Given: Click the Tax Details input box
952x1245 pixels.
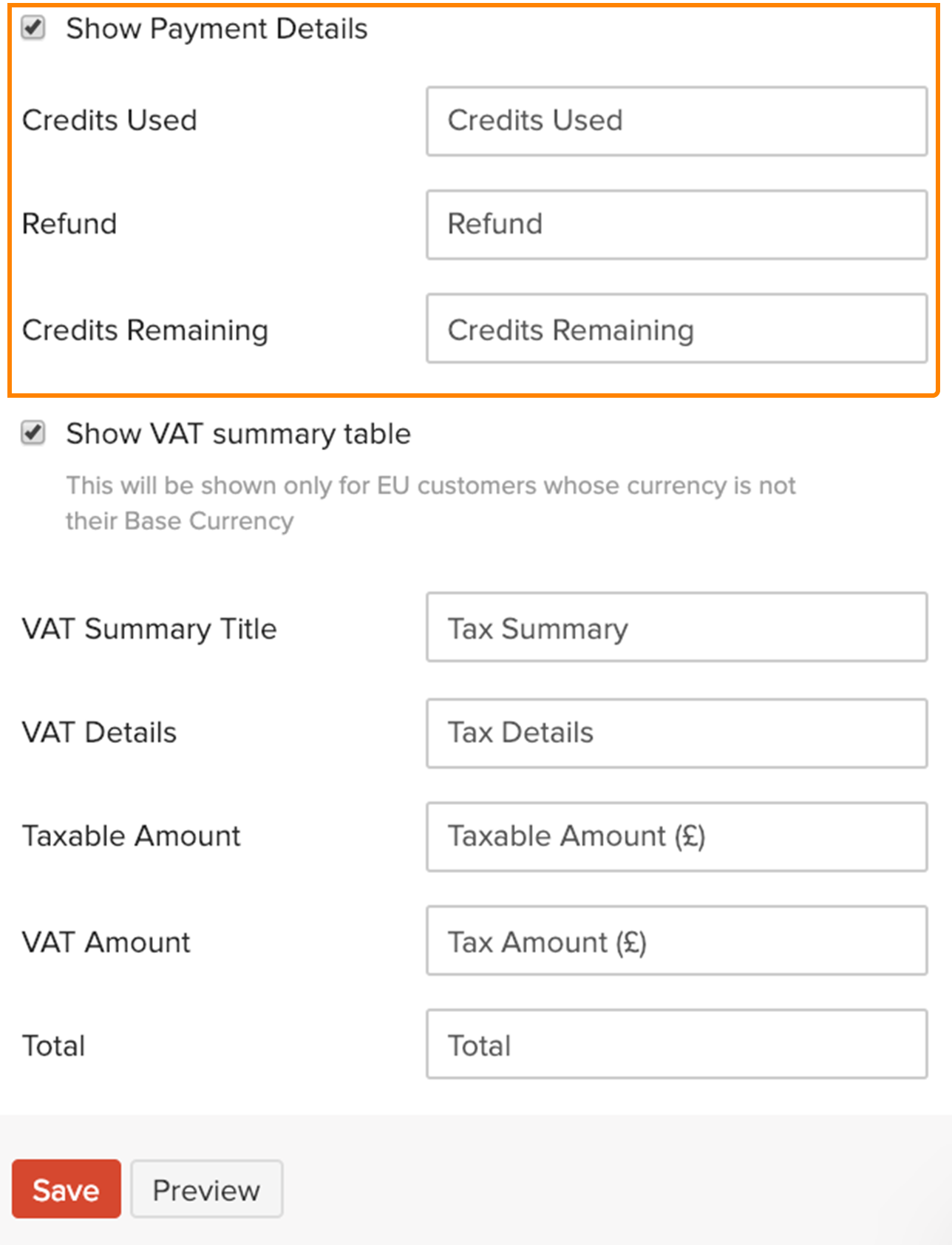Looking at the screenshot, I should coord(676,733).
